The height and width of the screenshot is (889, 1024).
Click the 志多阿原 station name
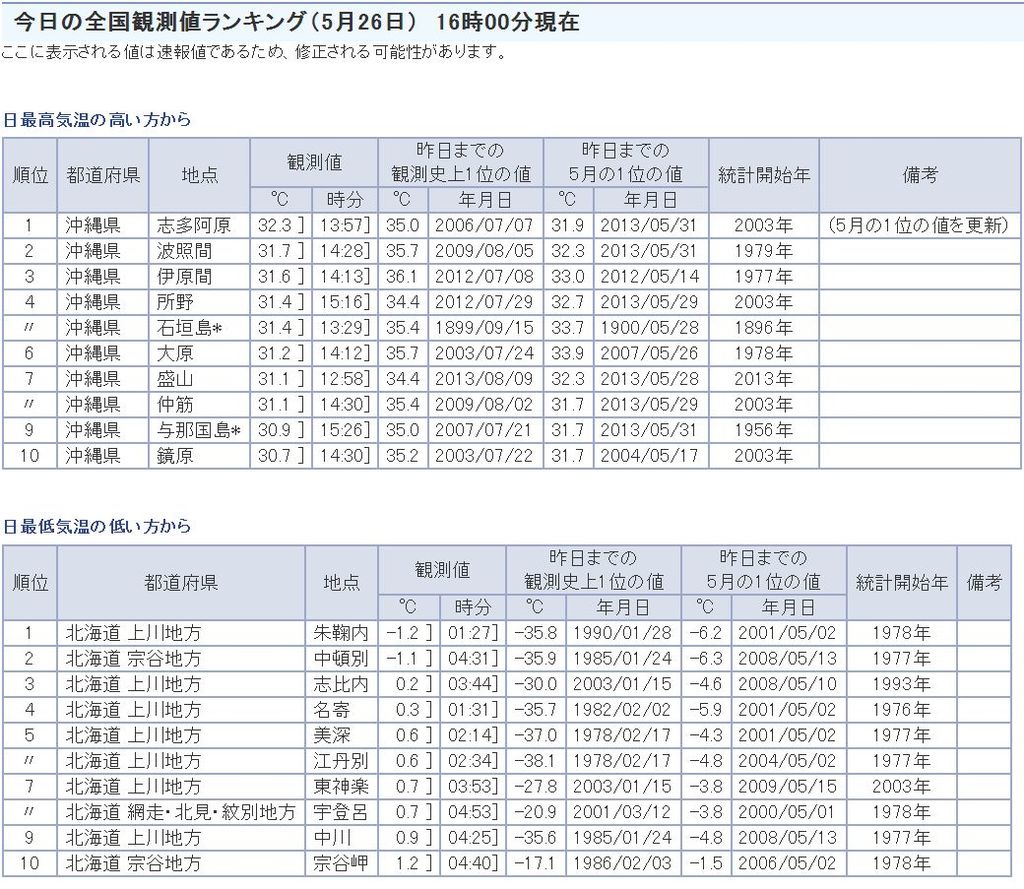pos(194,225)
